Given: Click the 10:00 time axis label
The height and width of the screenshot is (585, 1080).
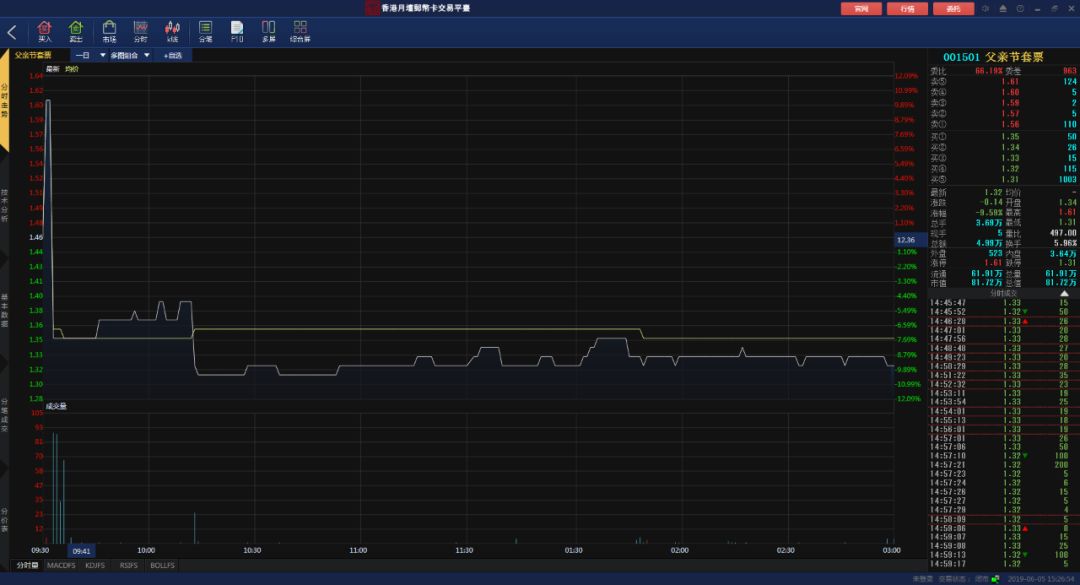Looking at the screenshot, I should pos(146,551).
